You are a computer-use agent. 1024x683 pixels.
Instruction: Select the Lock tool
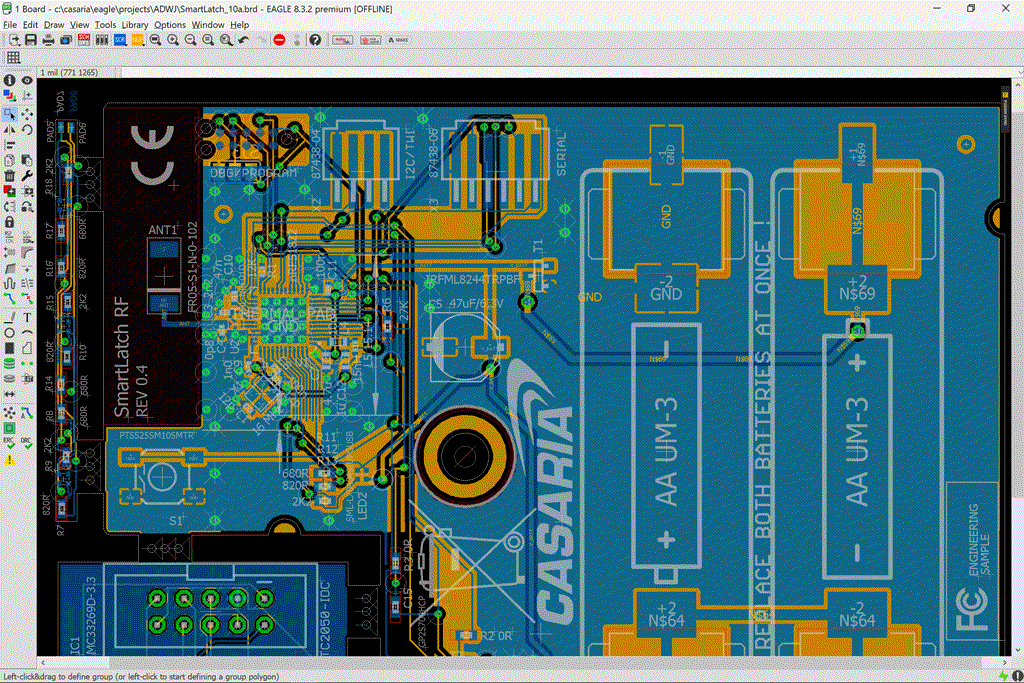pyautogui.click(x=9, y=221)
